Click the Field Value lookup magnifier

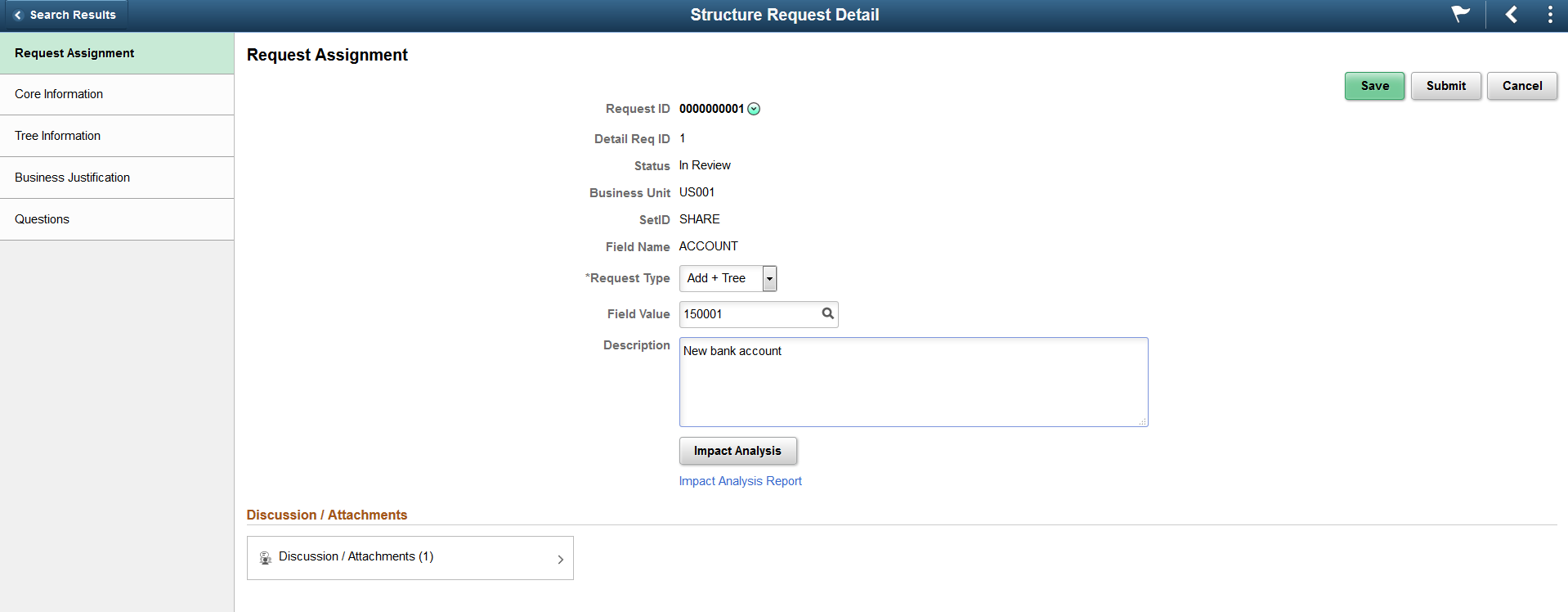click(827, 313)
